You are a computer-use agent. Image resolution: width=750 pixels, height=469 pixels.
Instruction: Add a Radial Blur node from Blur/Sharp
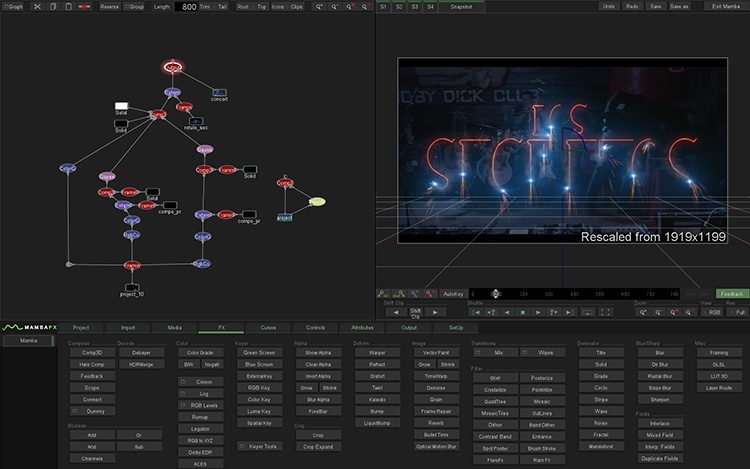point(660,376)
